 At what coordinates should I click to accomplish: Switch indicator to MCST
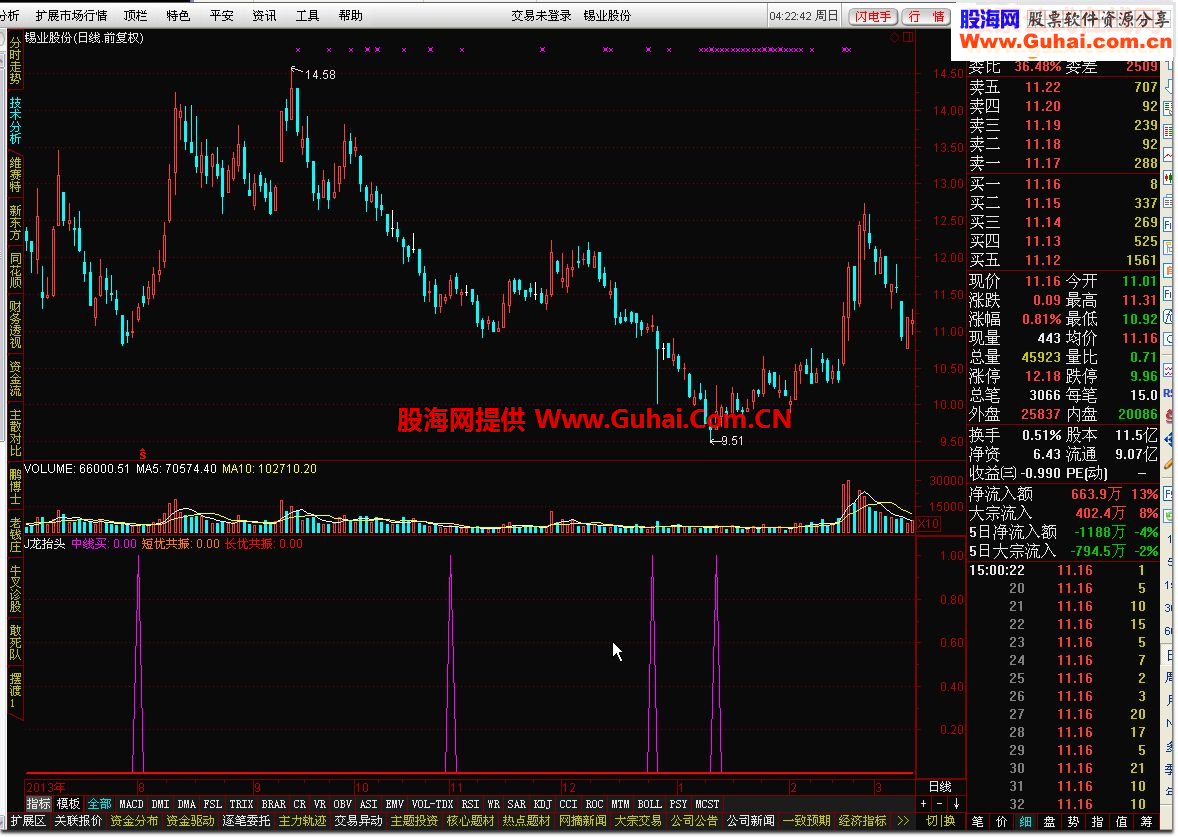coord(707,804)
